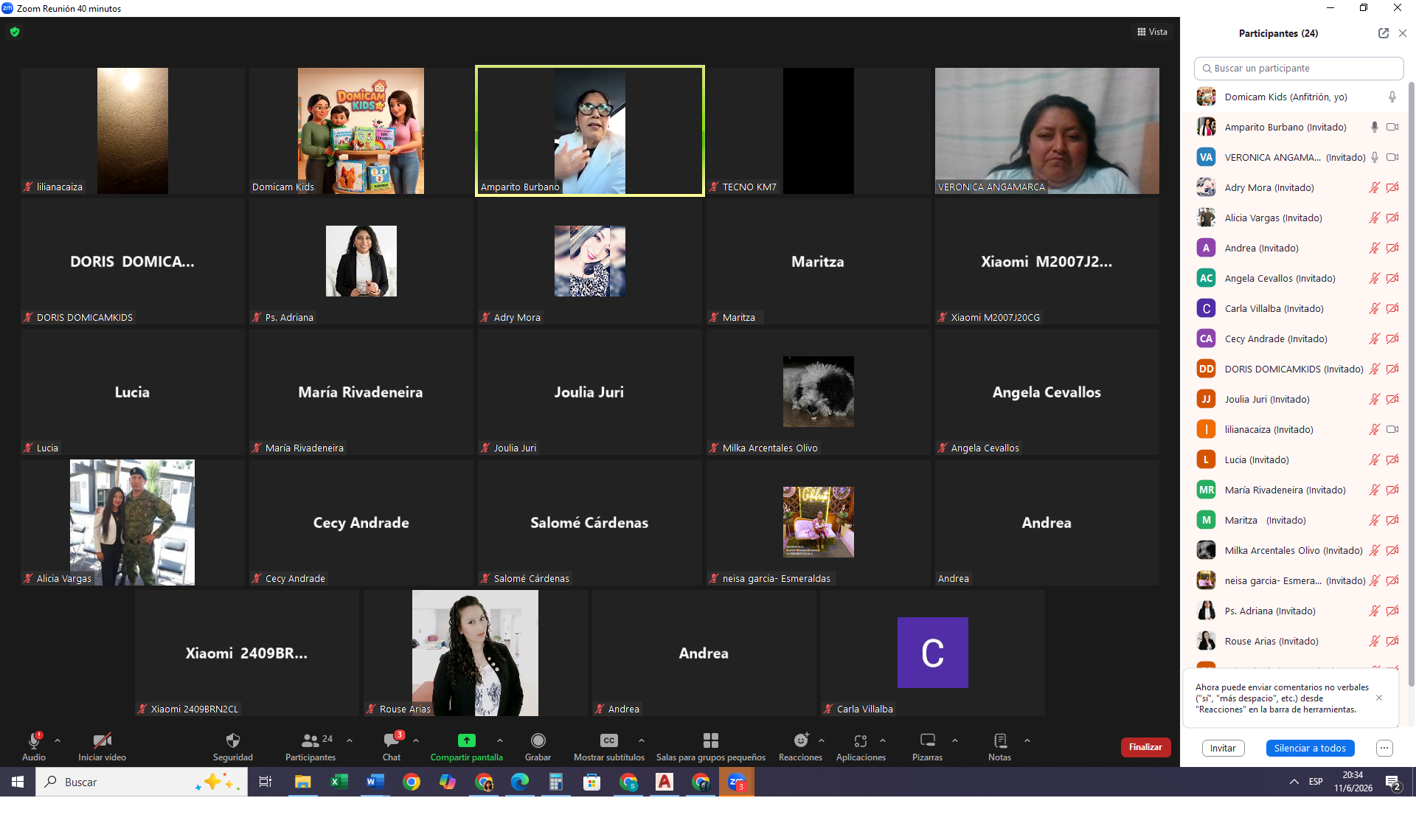Expand the Aplicaciones options arrow

[x=883, y=740]
